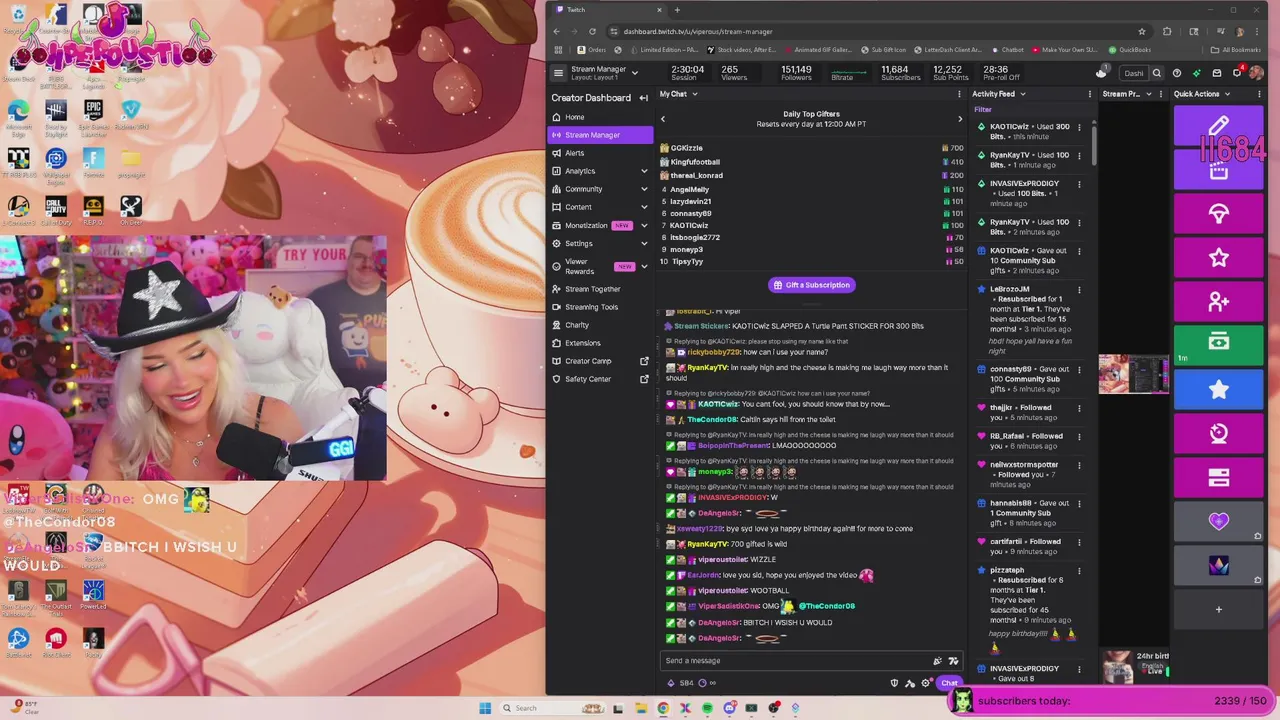
Task: Click the dashboard search magnifier icon
Action: tap(1157, 73)
